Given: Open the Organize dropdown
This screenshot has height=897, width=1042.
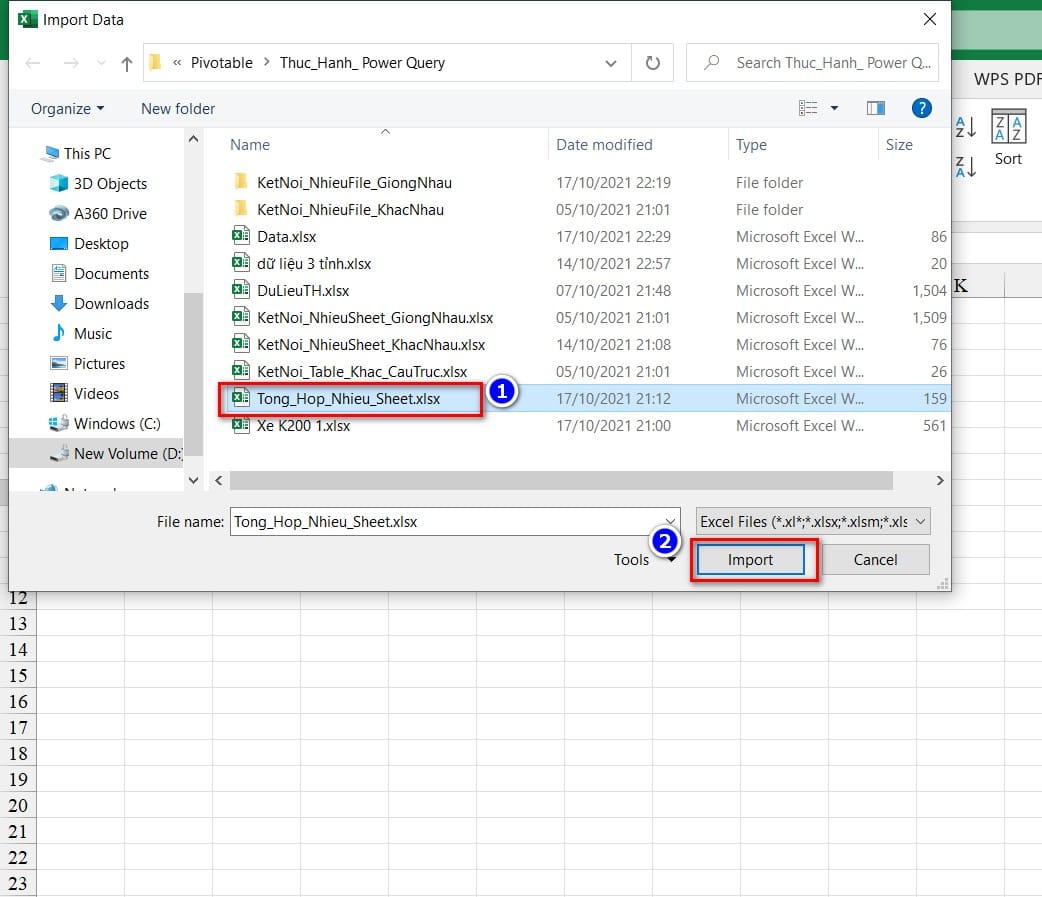Looking at the screenshot, I should [61, 108].
